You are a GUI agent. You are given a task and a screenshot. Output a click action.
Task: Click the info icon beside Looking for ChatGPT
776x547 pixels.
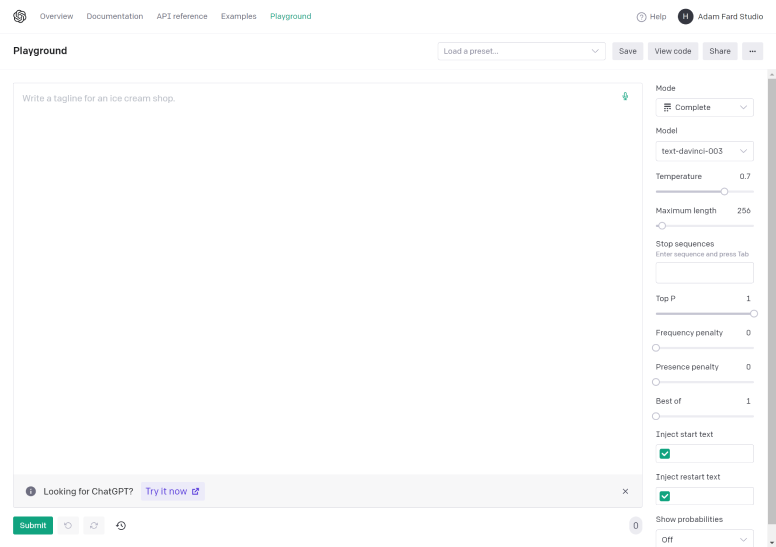click(31, 491)
